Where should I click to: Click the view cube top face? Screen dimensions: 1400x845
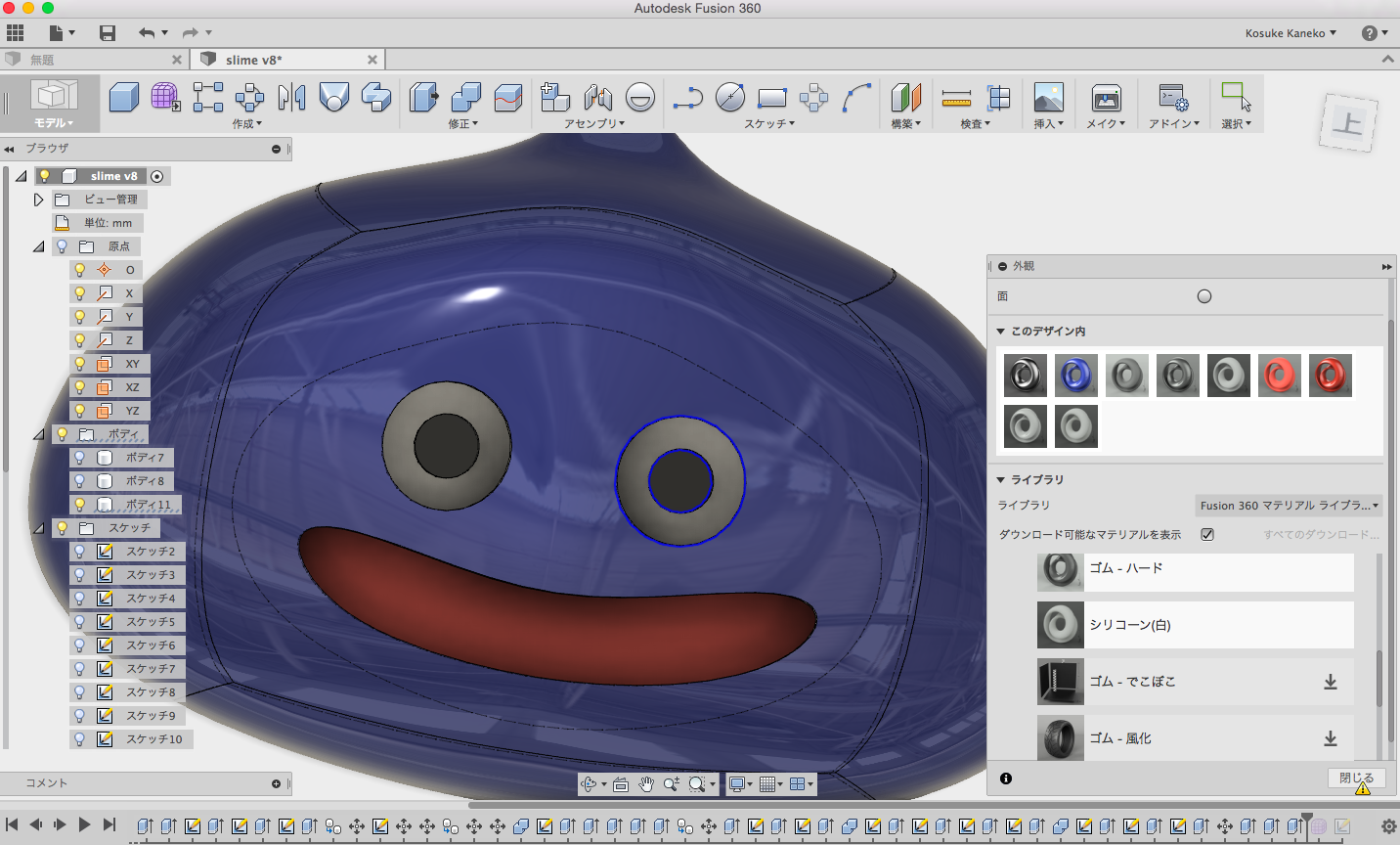coord(1348,123)
